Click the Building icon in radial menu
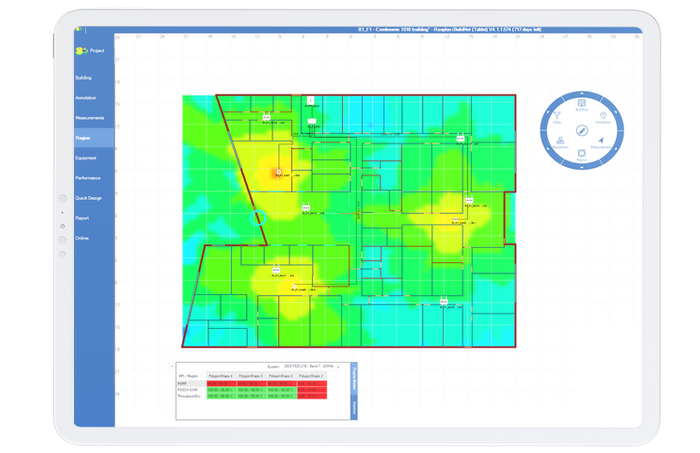 582,104
